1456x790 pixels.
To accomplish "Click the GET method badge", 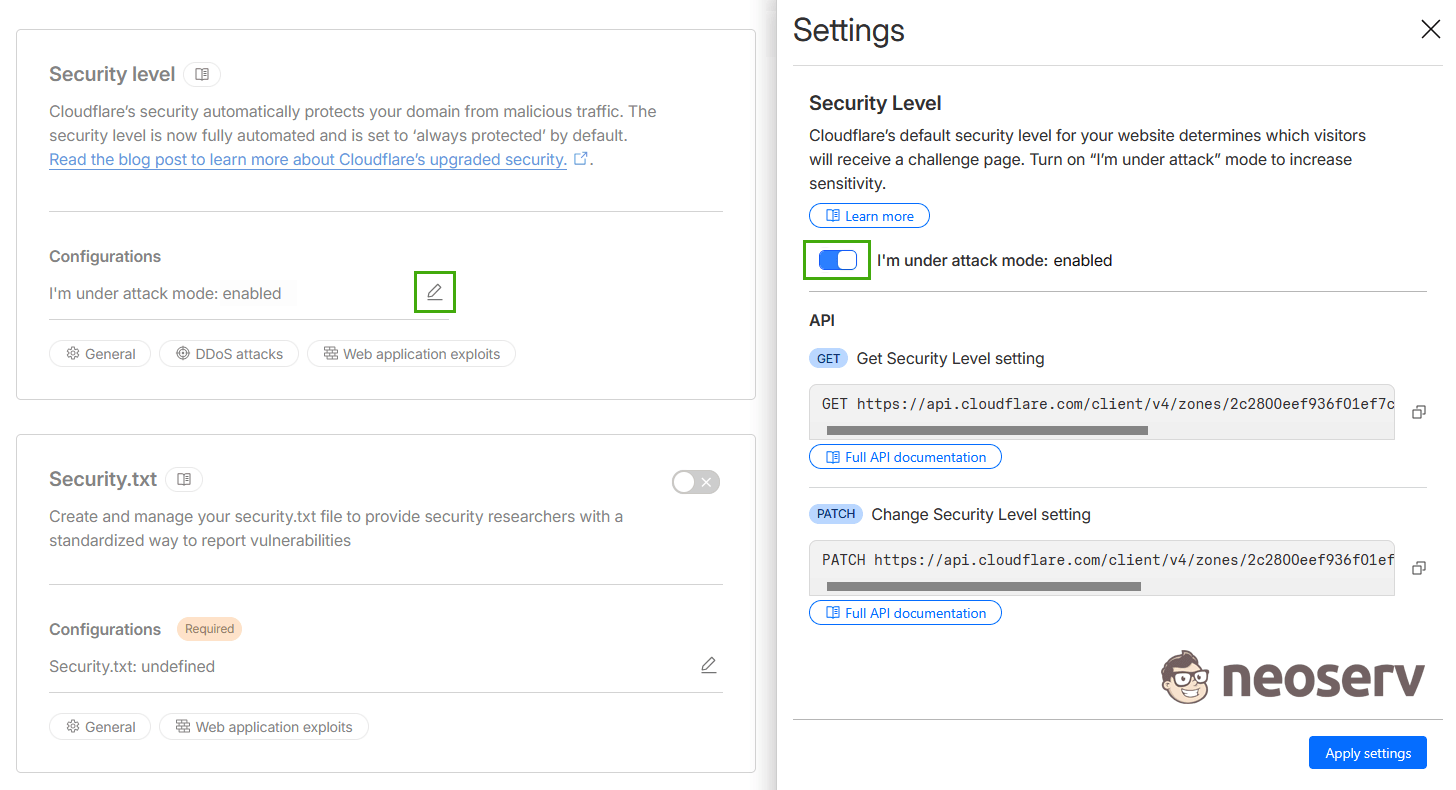I will point(829,358).
